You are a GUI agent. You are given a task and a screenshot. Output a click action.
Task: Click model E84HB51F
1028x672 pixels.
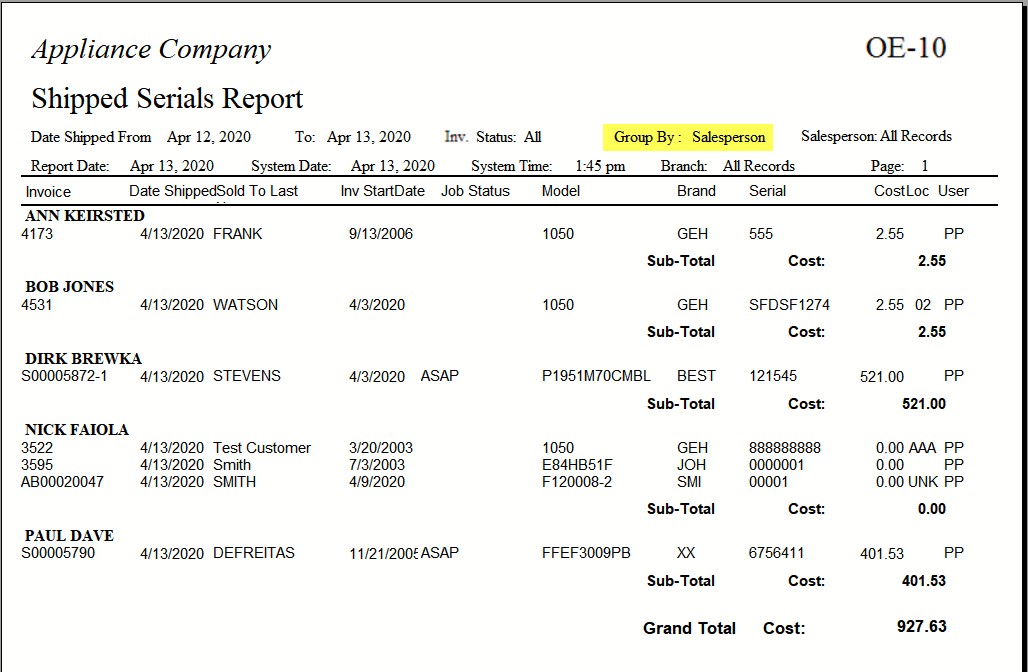point(577,465)
